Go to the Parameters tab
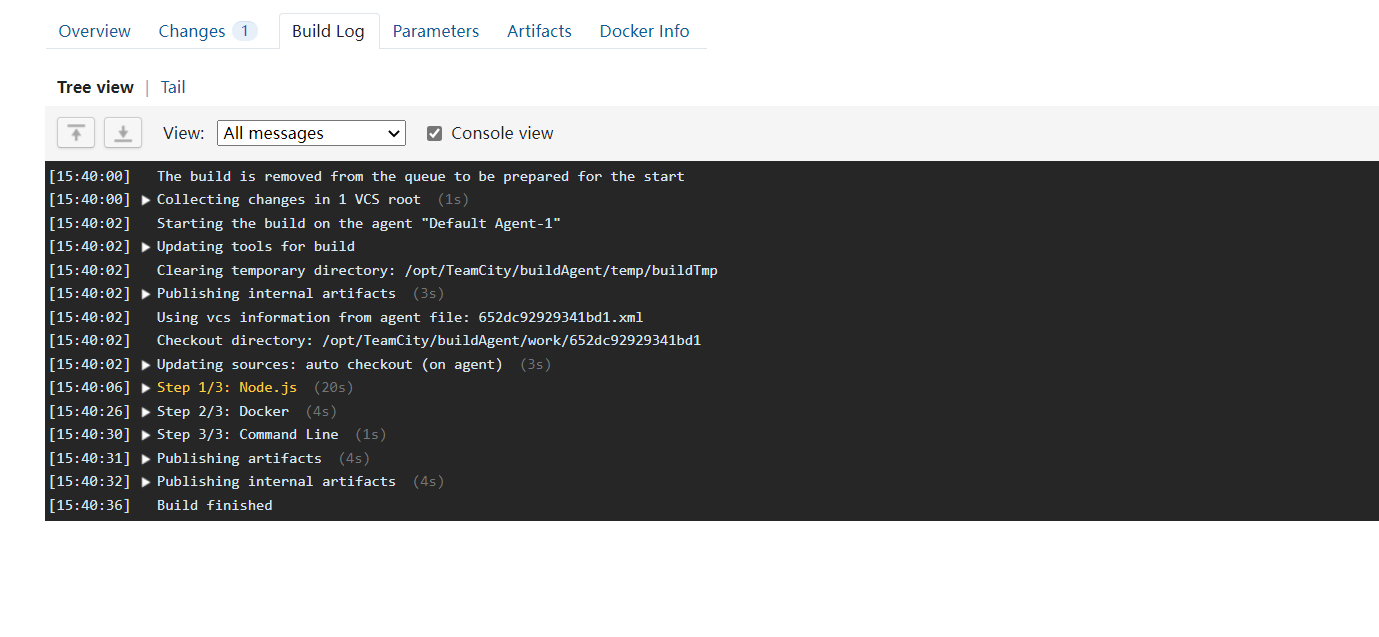The image size is (1379, 637). point(436,31)
